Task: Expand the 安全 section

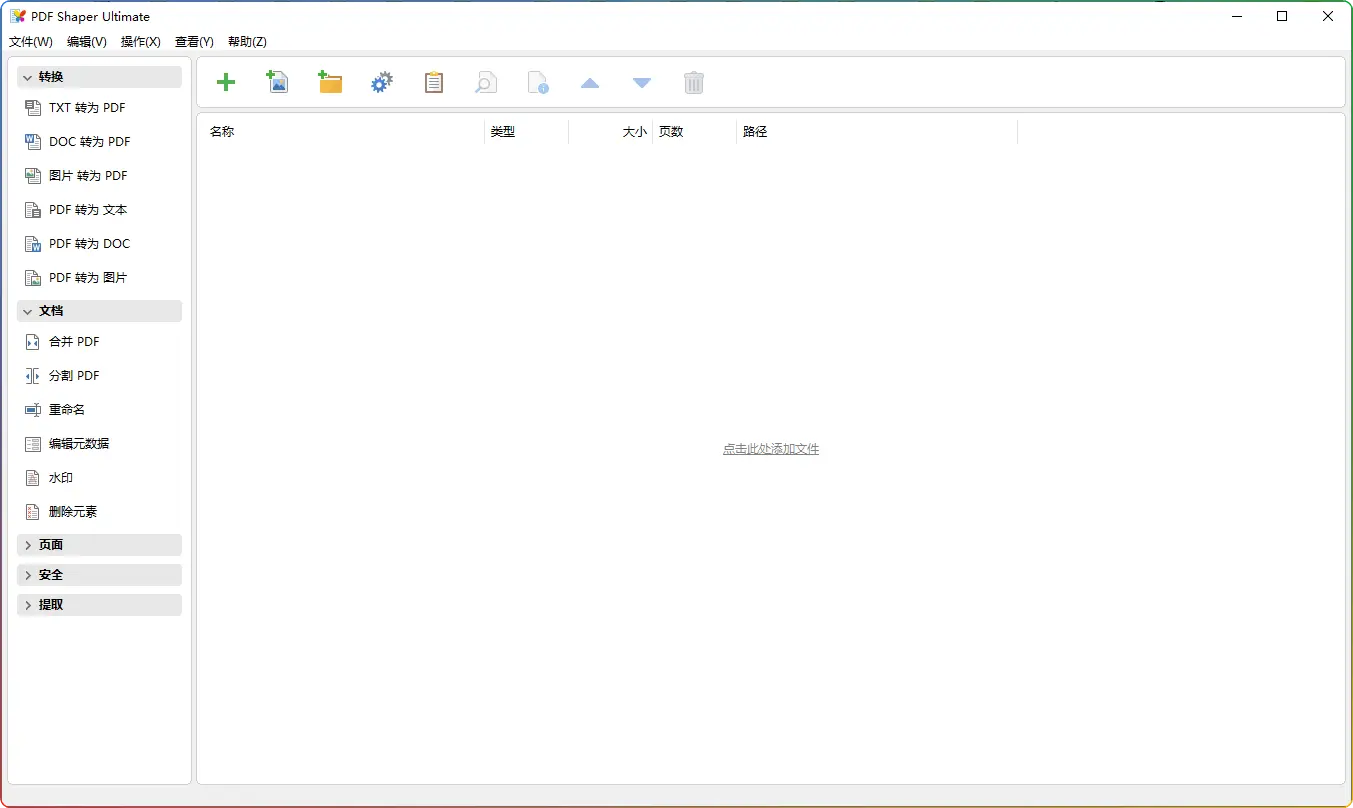Action: click(99, 575)
